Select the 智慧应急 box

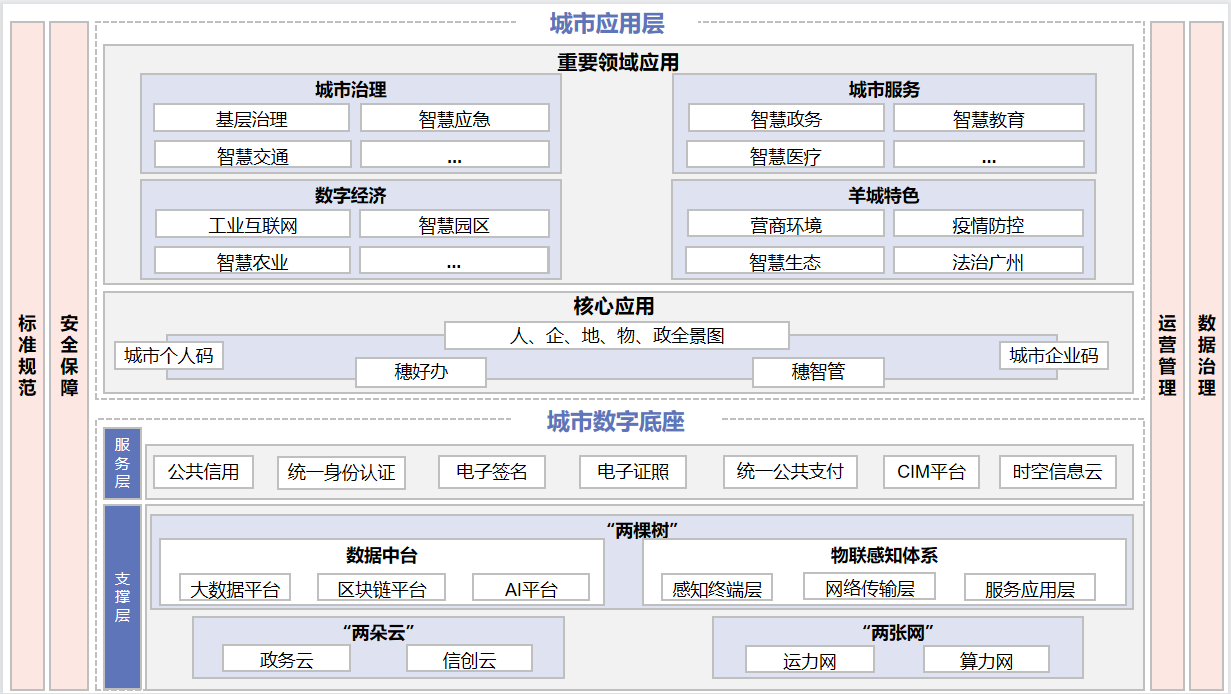[454, 119]
